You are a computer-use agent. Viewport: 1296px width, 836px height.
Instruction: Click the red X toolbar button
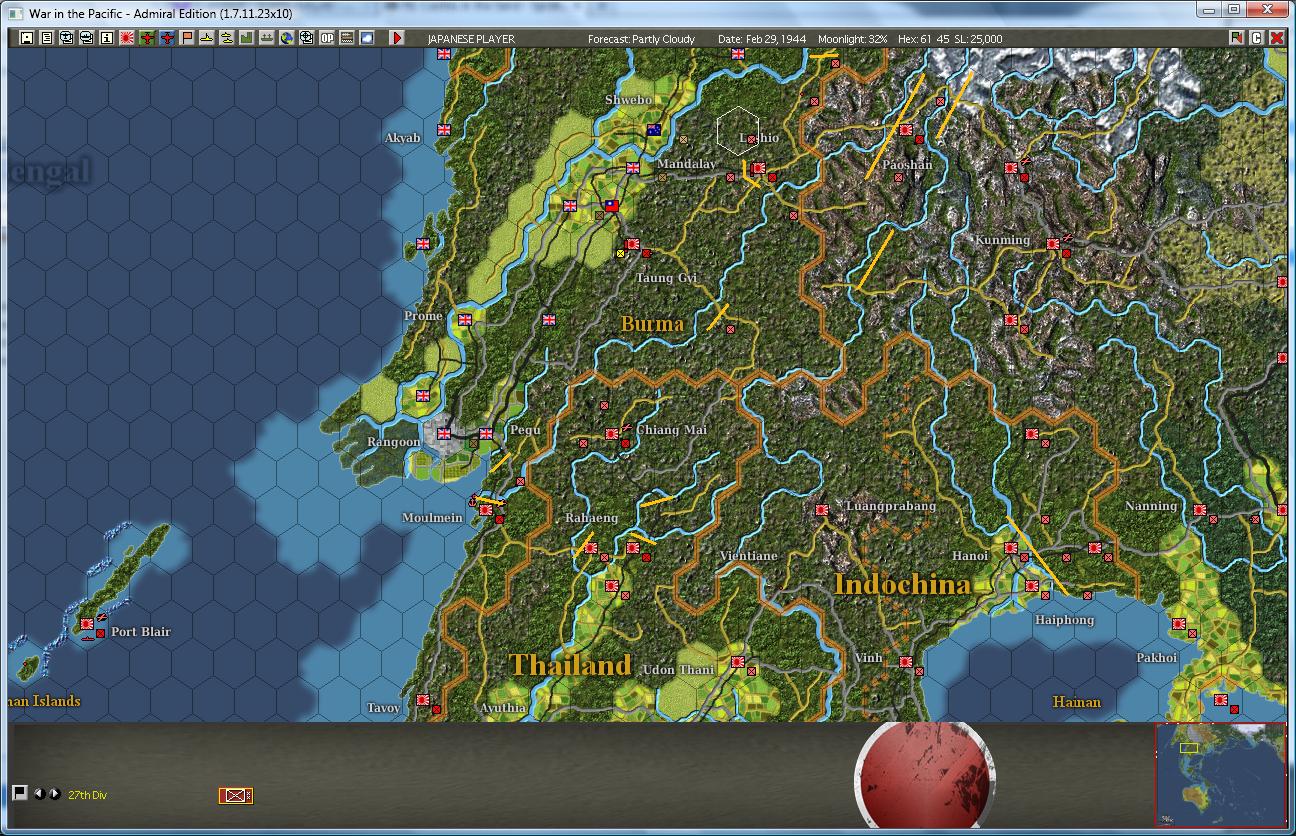(1277, 38)
